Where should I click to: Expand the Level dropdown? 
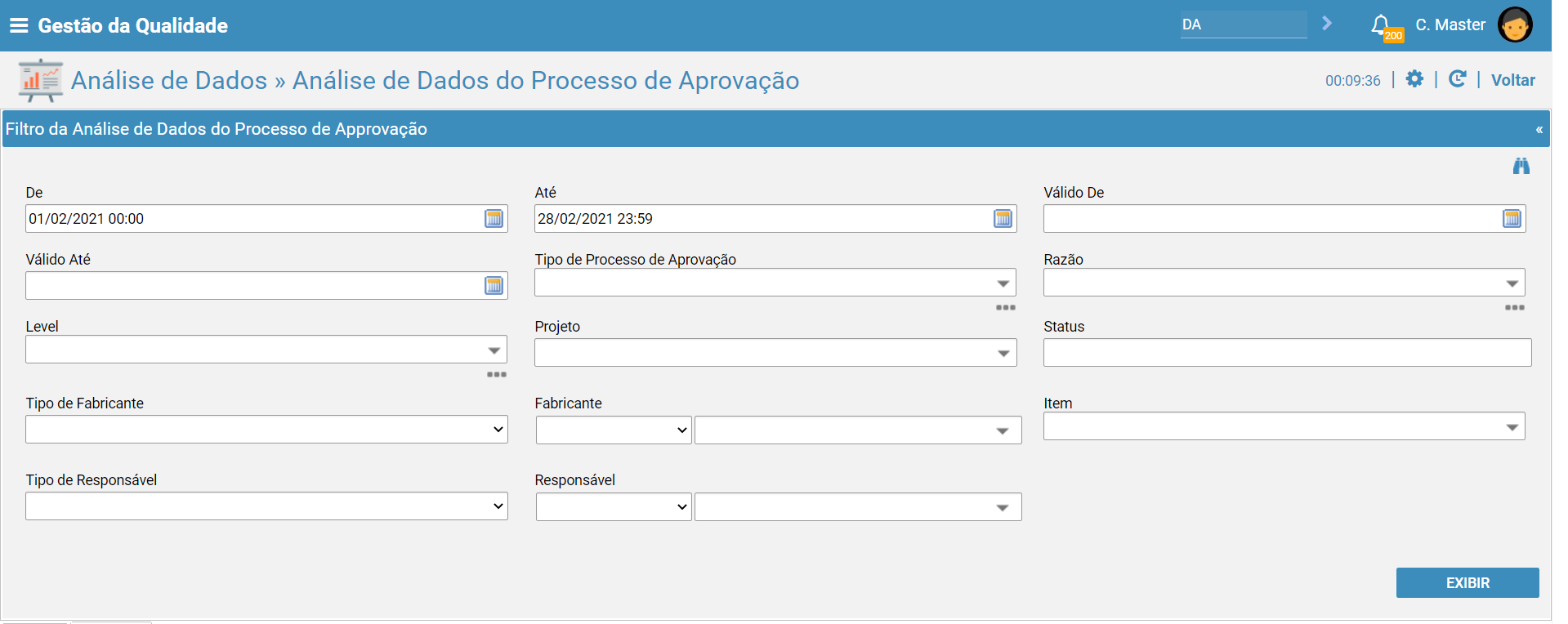coord(494,350)
